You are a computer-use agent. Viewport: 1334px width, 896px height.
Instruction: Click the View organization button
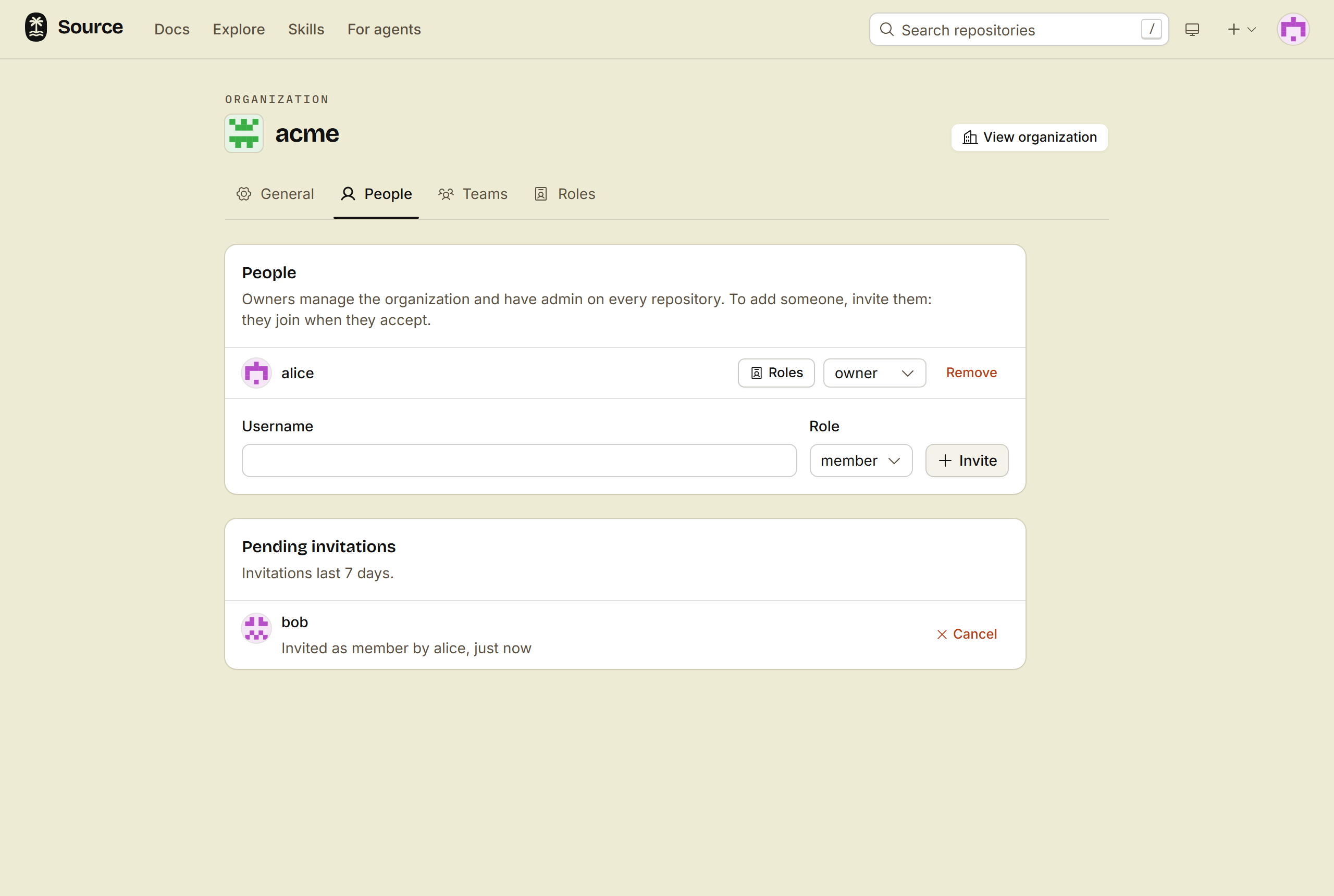[1029, 137]
